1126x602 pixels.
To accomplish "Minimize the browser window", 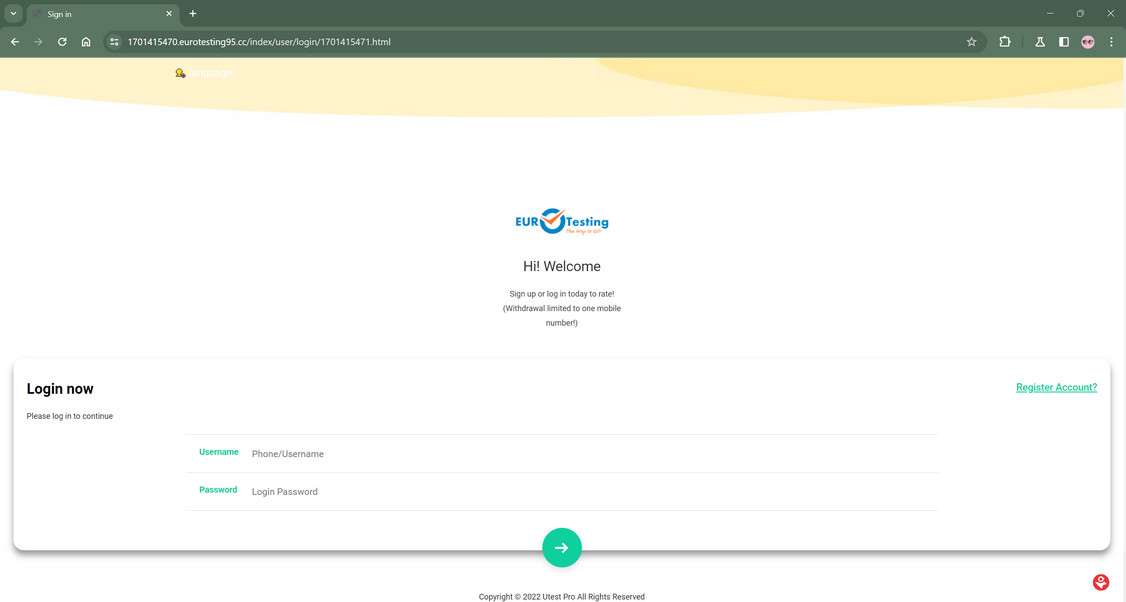I will tap(1050, 14).
